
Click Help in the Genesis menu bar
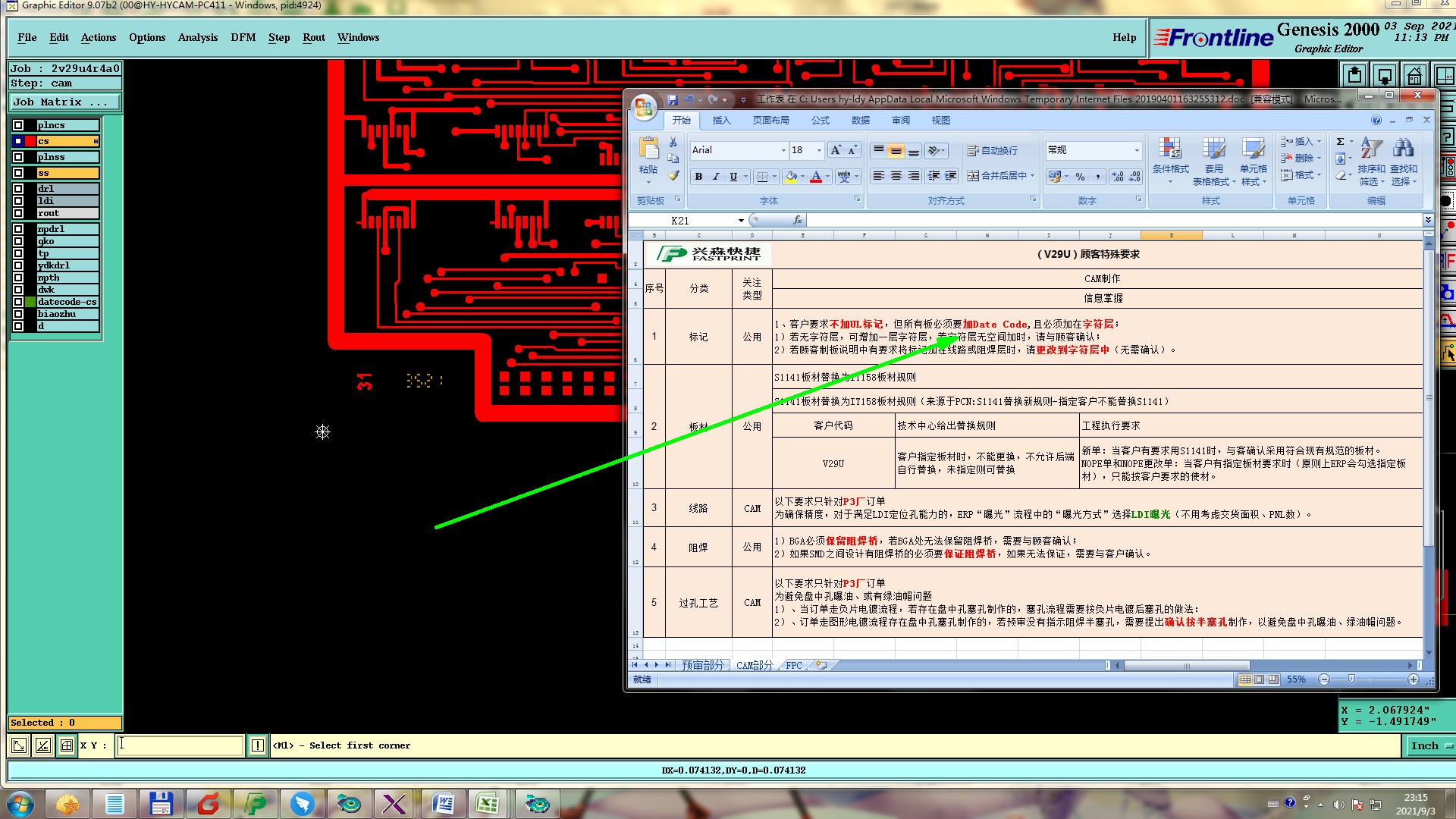pos(1125,37)
